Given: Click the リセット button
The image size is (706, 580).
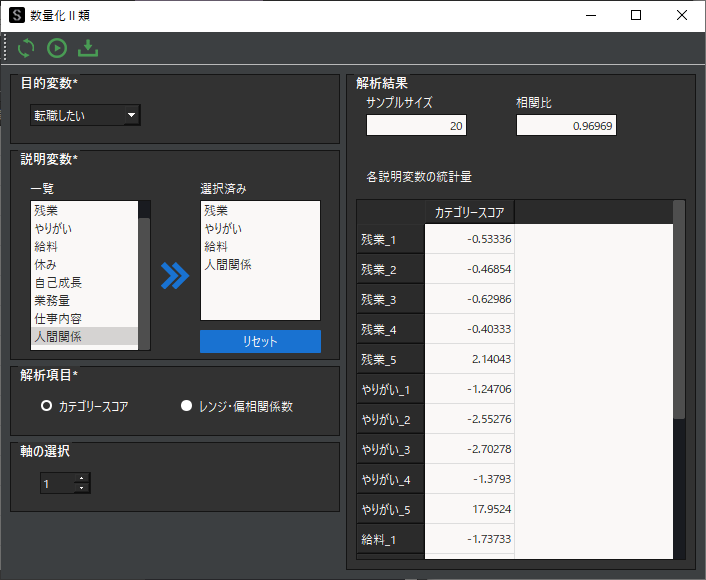Looking at the screenshot, I should [x=260, y=341].
